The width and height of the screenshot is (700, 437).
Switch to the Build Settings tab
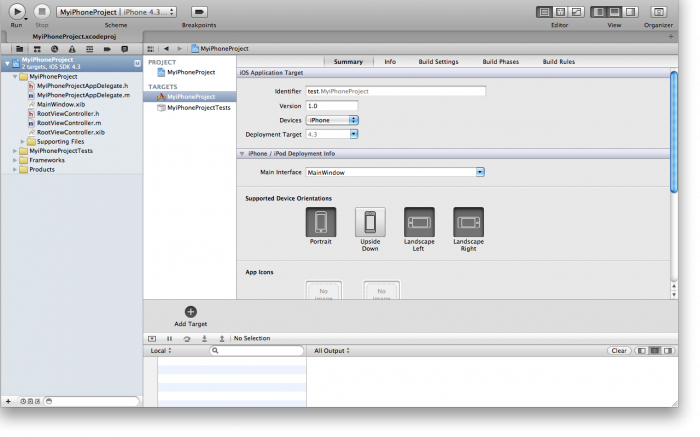pyautogui.click(x=438, y=61)
